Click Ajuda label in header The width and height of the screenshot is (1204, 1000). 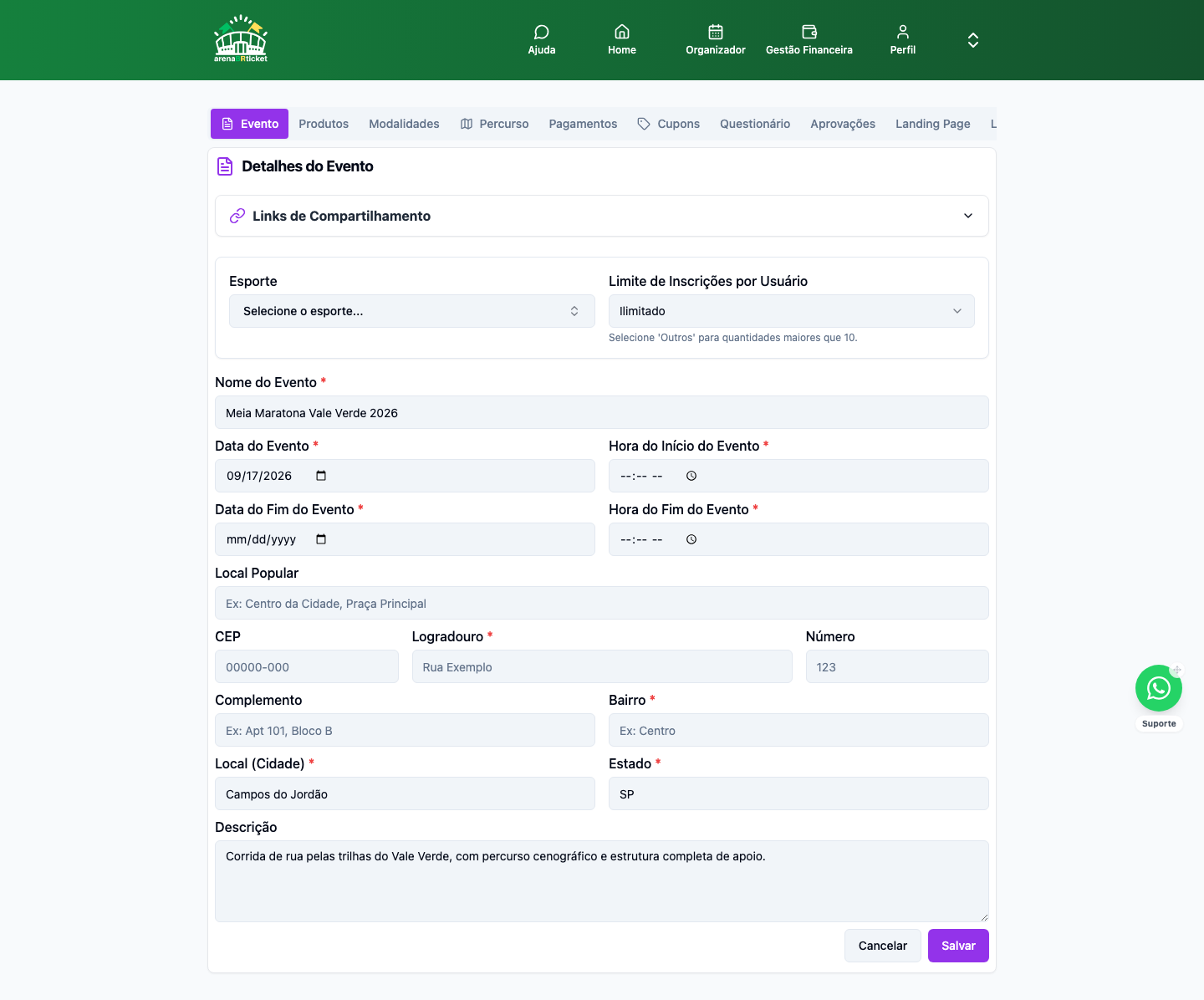[x=542, y=50]
